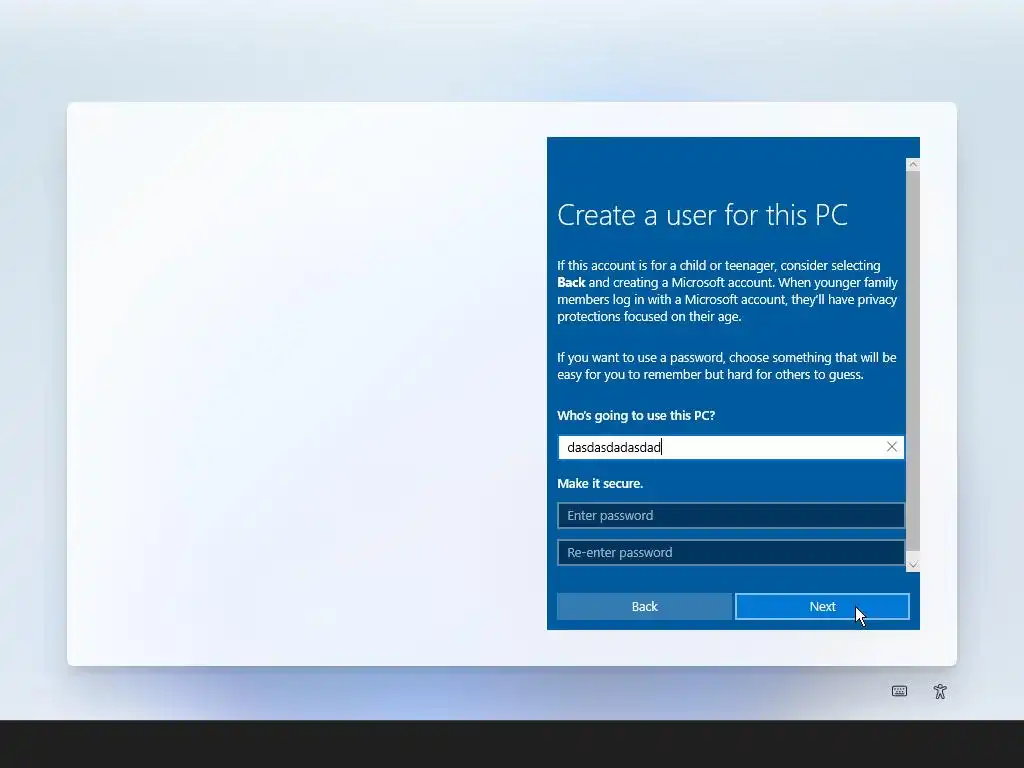1024x768 pixels.
Task: Open the Accessibility figure icon
Action: 940,691
